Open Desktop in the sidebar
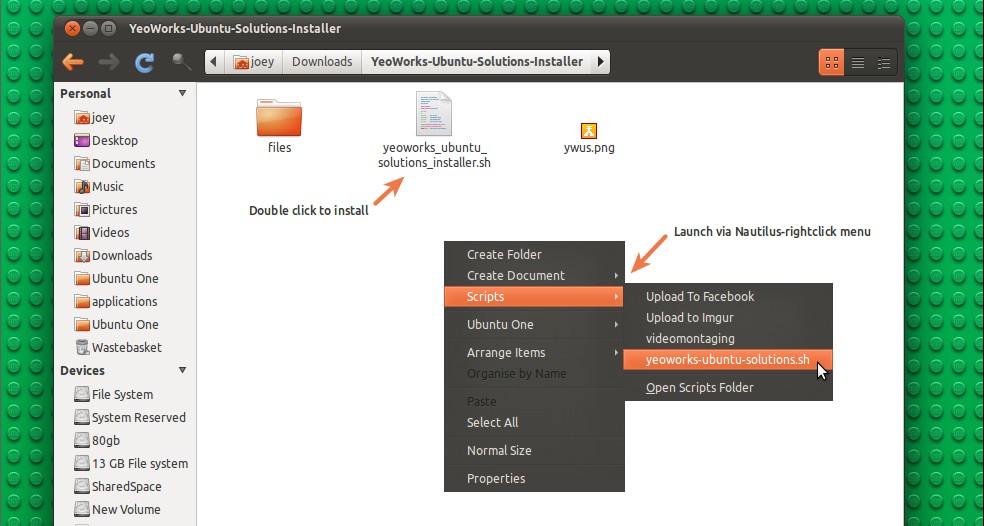This screenshot has height=526, width=984. click(x=106, y=141)
